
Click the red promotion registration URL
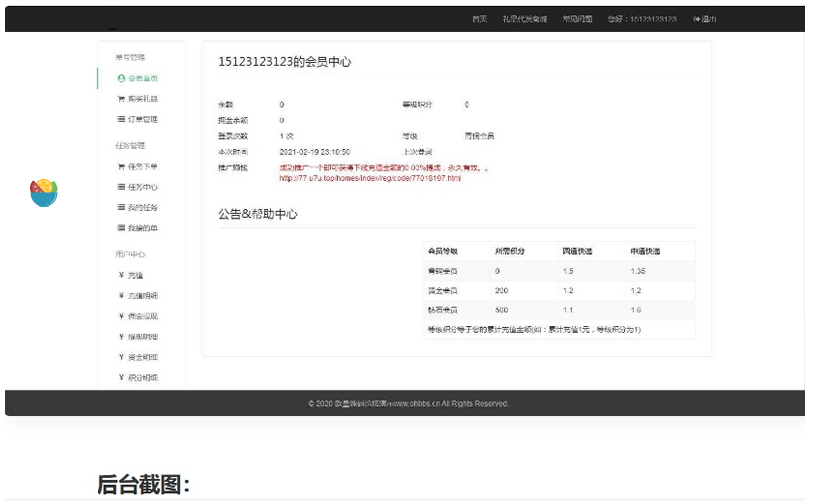pyautogui.click(x=370, y=178)
